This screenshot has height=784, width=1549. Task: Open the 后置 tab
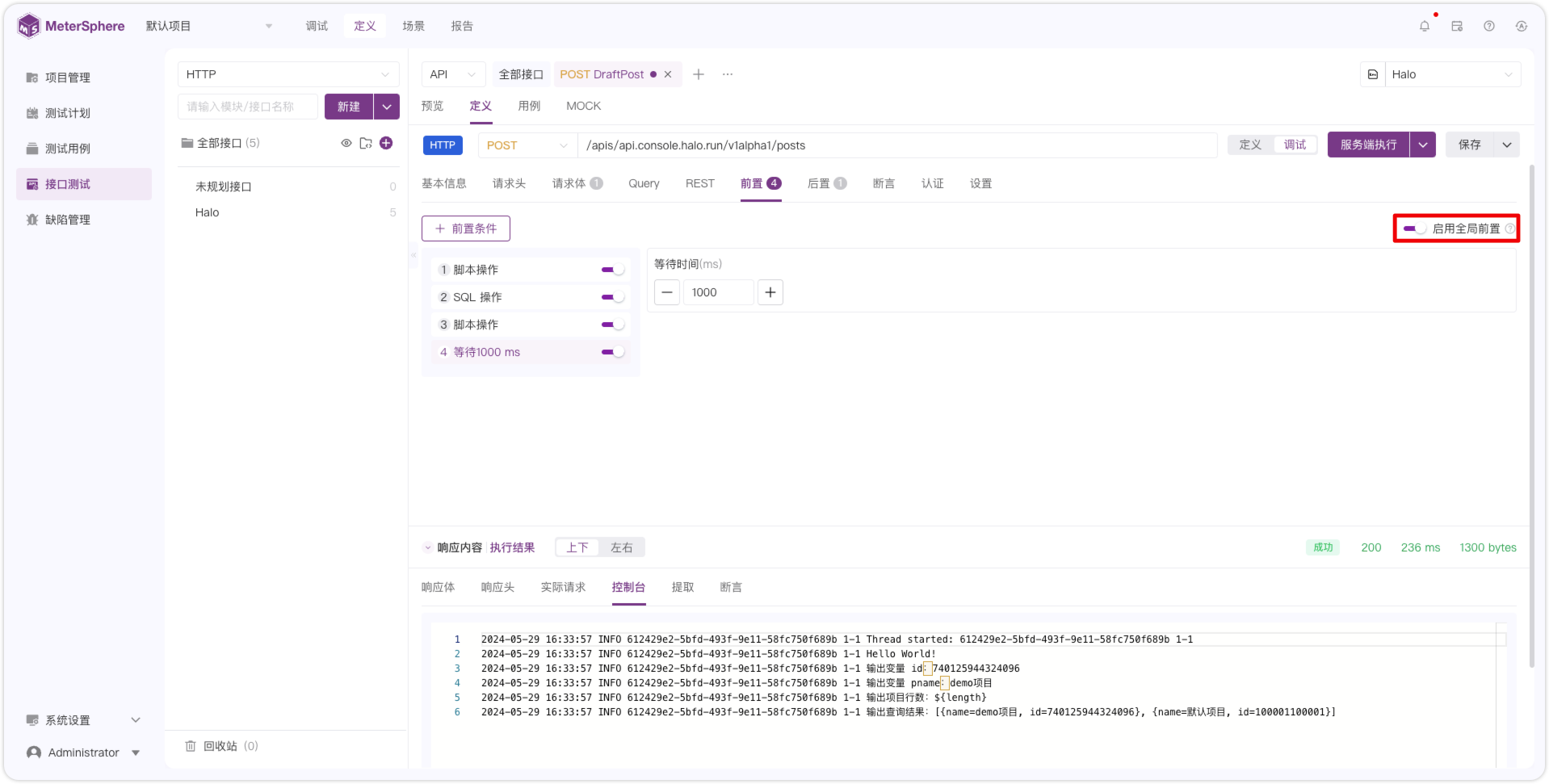(827, 183)
